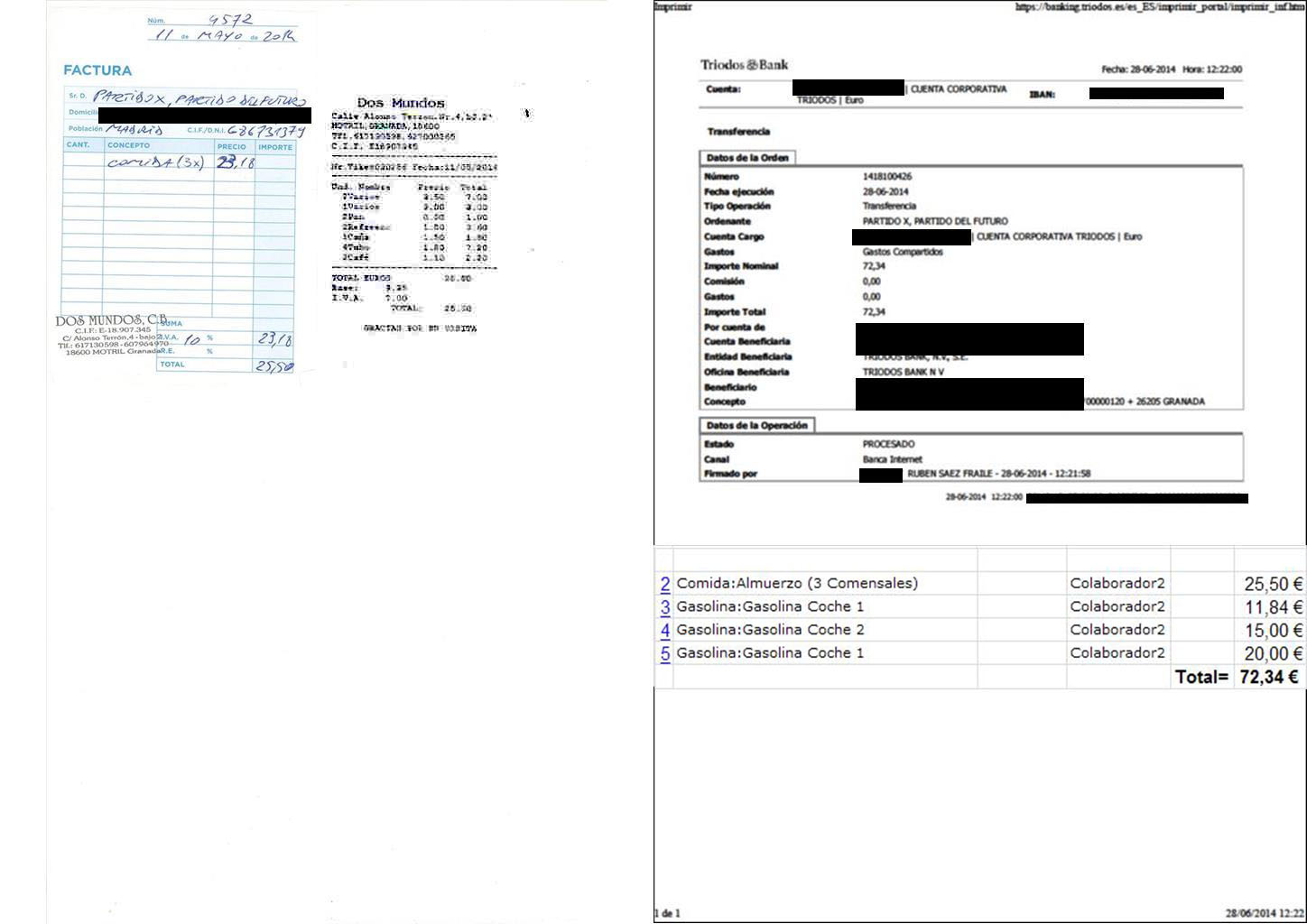
Task: Click the 'Entidad Beneficiaria' label
Action: point(748,357)
